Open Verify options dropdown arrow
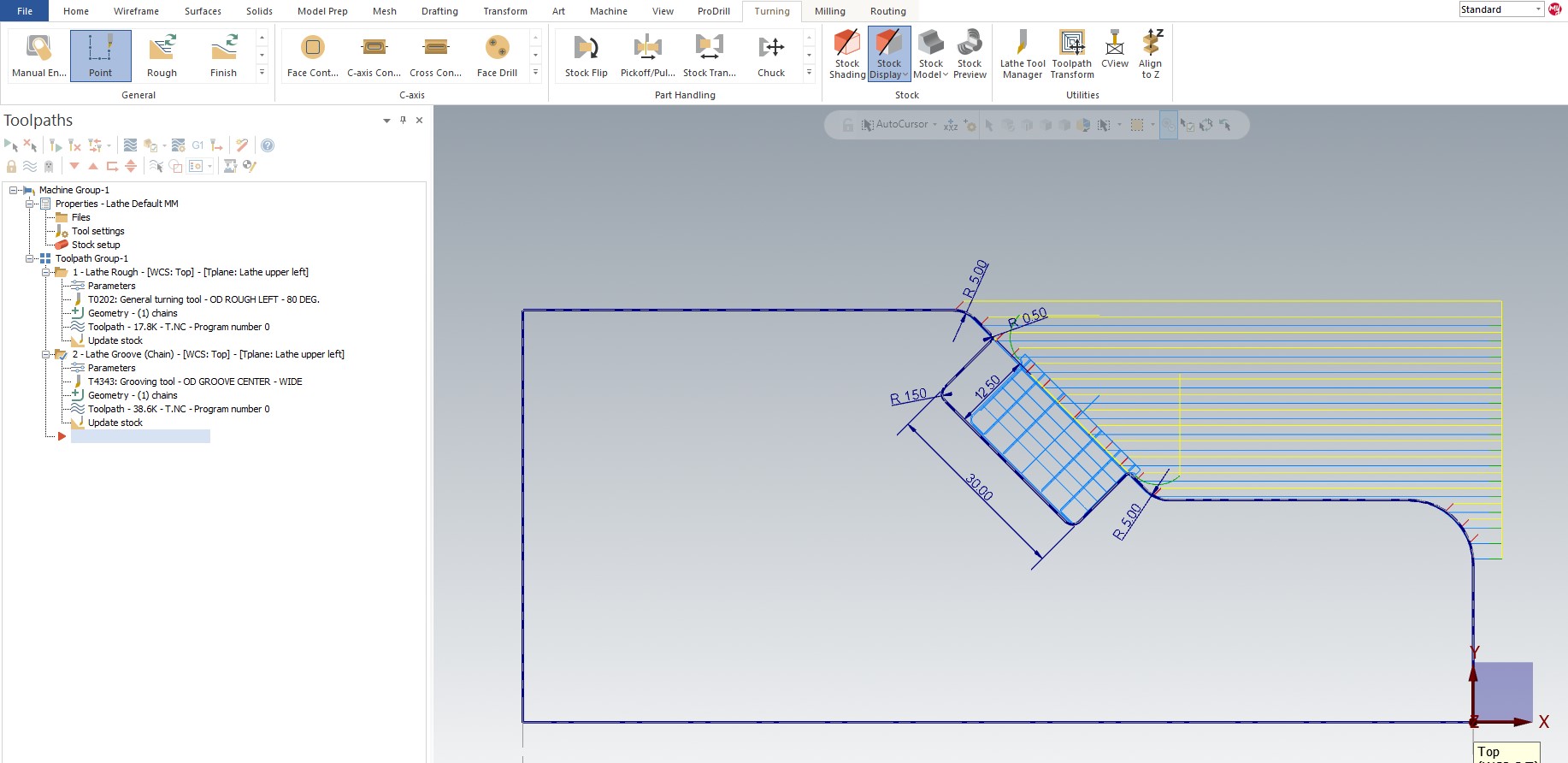The image size is (1568, 763). (x=164, y=145)
